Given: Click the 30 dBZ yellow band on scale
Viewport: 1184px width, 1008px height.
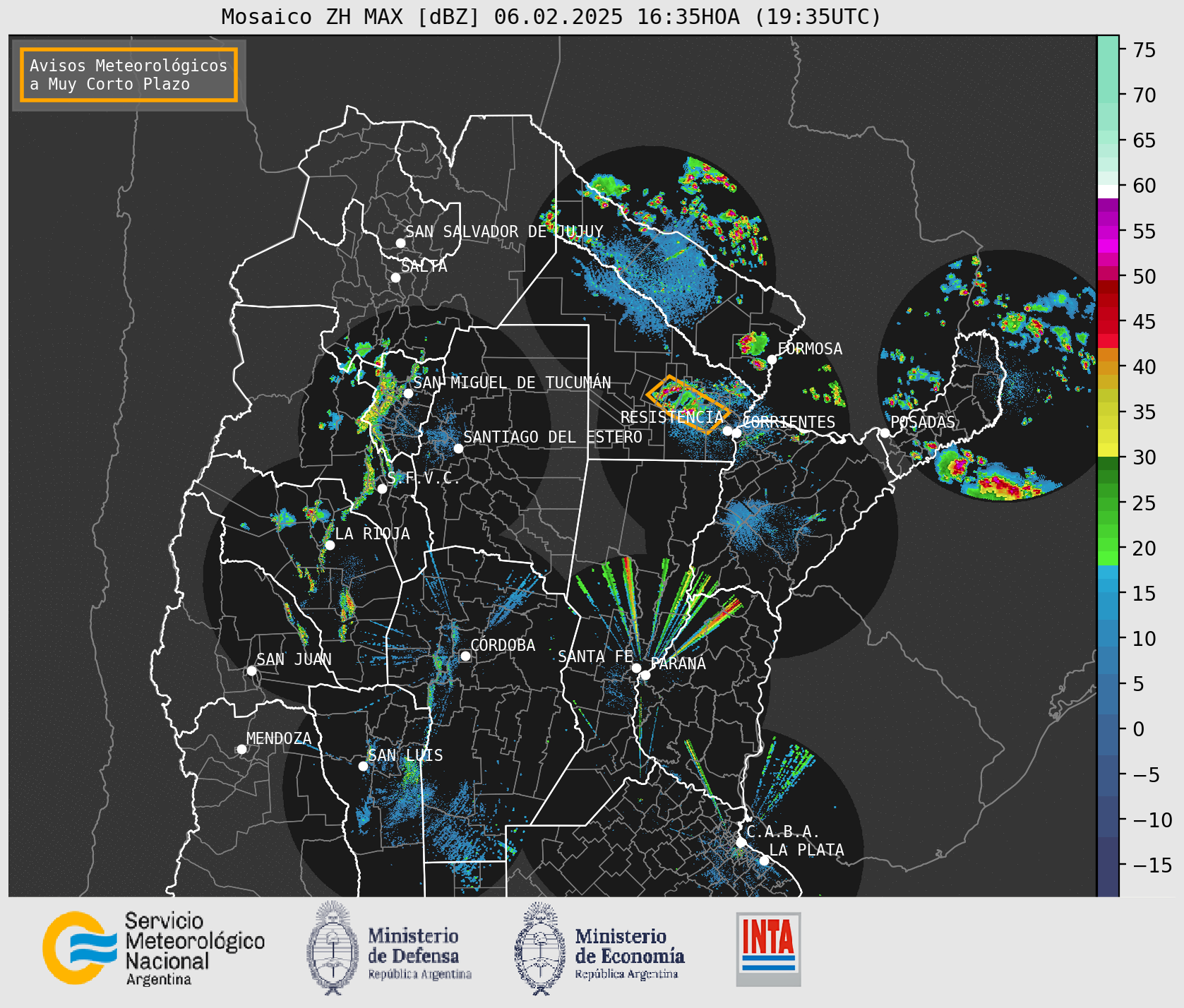Looking at the screenshot, I should [x=1108, y=450].
